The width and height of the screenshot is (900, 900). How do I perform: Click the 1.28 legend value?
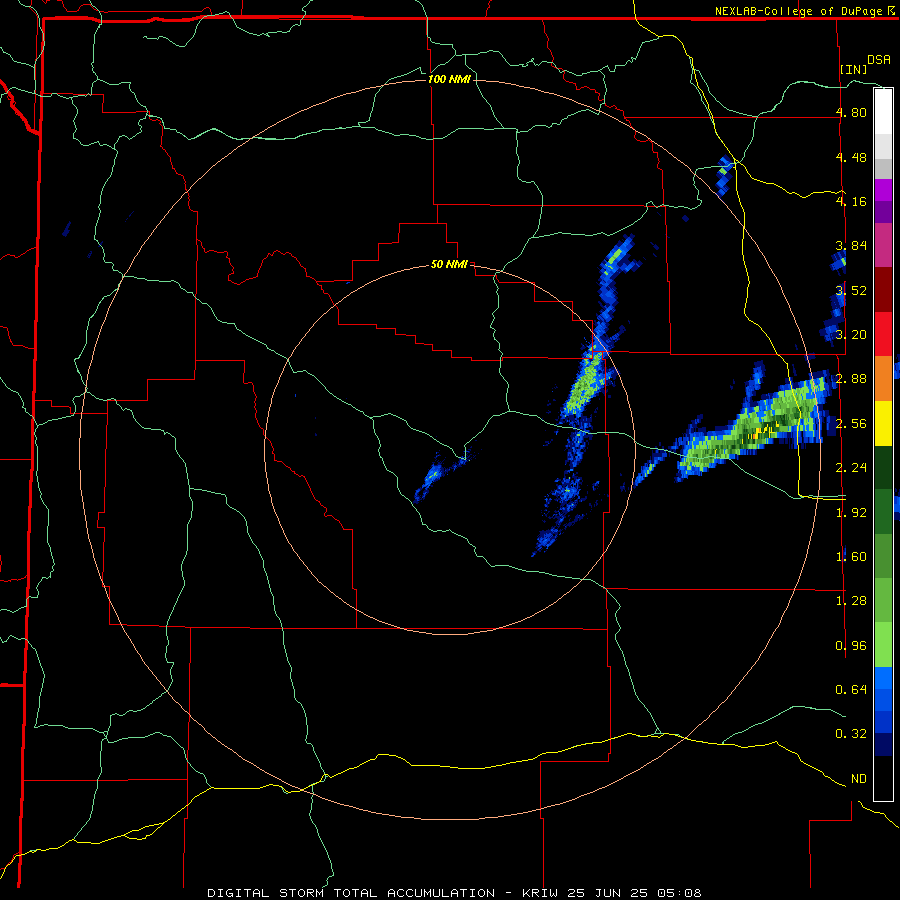(851, 601)
